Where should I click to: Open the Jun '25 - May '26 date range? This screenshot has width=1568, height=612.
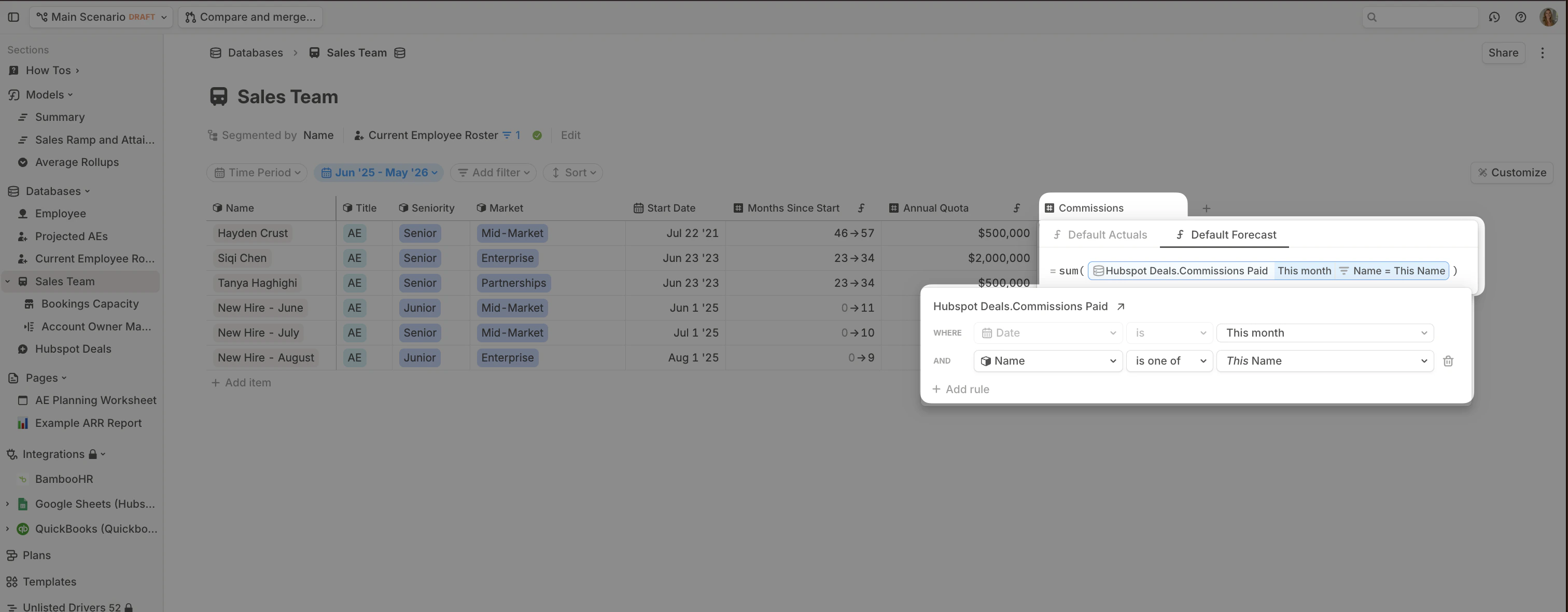[379, 173]
